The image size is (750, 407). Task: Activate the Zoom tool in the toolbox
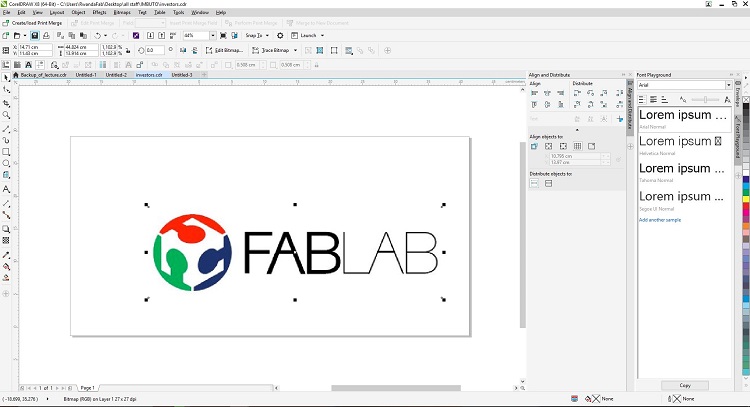(x=6, y=115)
